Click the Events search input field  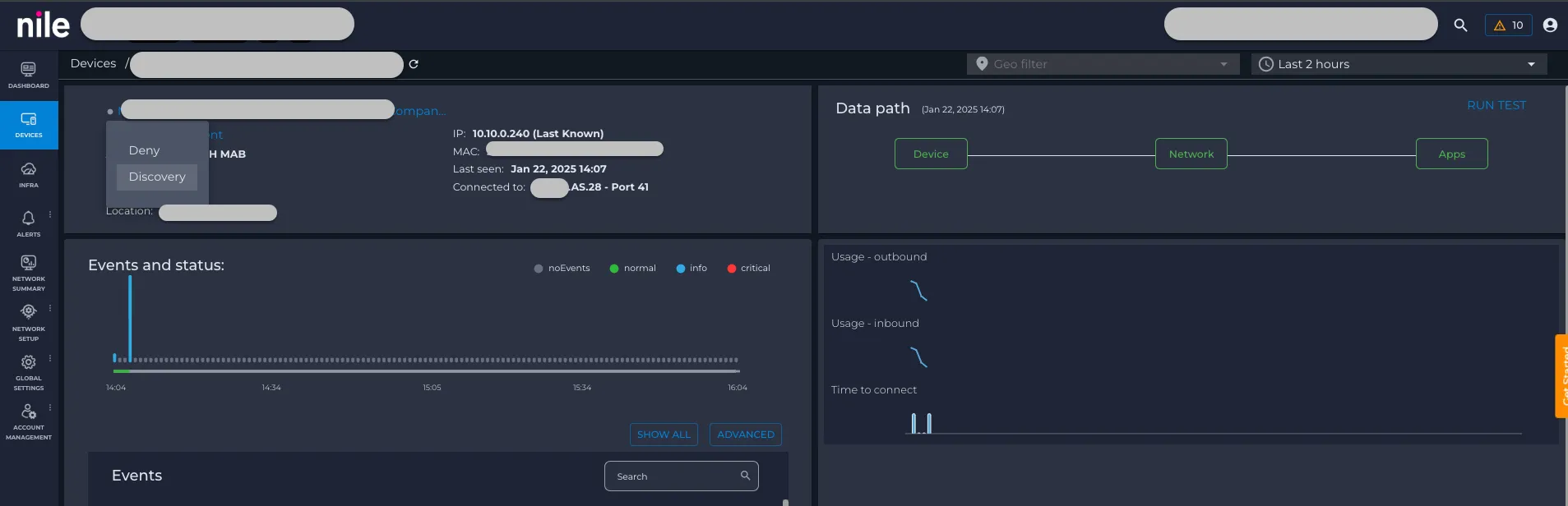click(x=682, y=476)
